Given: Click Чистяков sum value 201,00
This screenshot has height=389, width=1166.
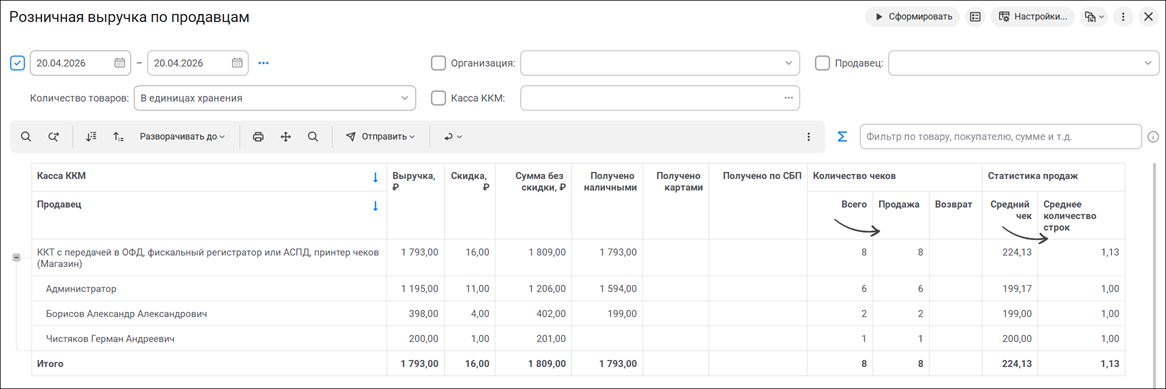Looking at the screenshot, I should 550,338.
